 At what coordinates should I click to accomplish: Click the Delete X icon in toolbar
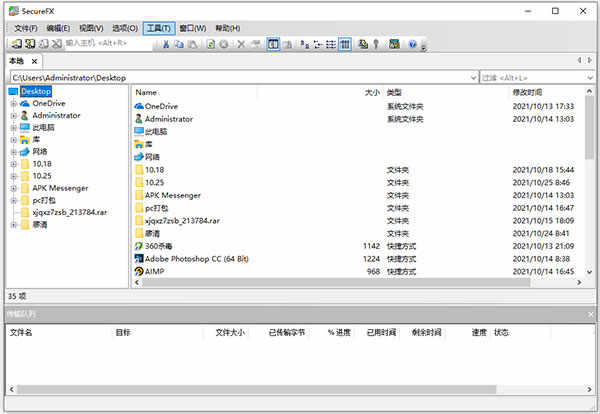[243, 44]
